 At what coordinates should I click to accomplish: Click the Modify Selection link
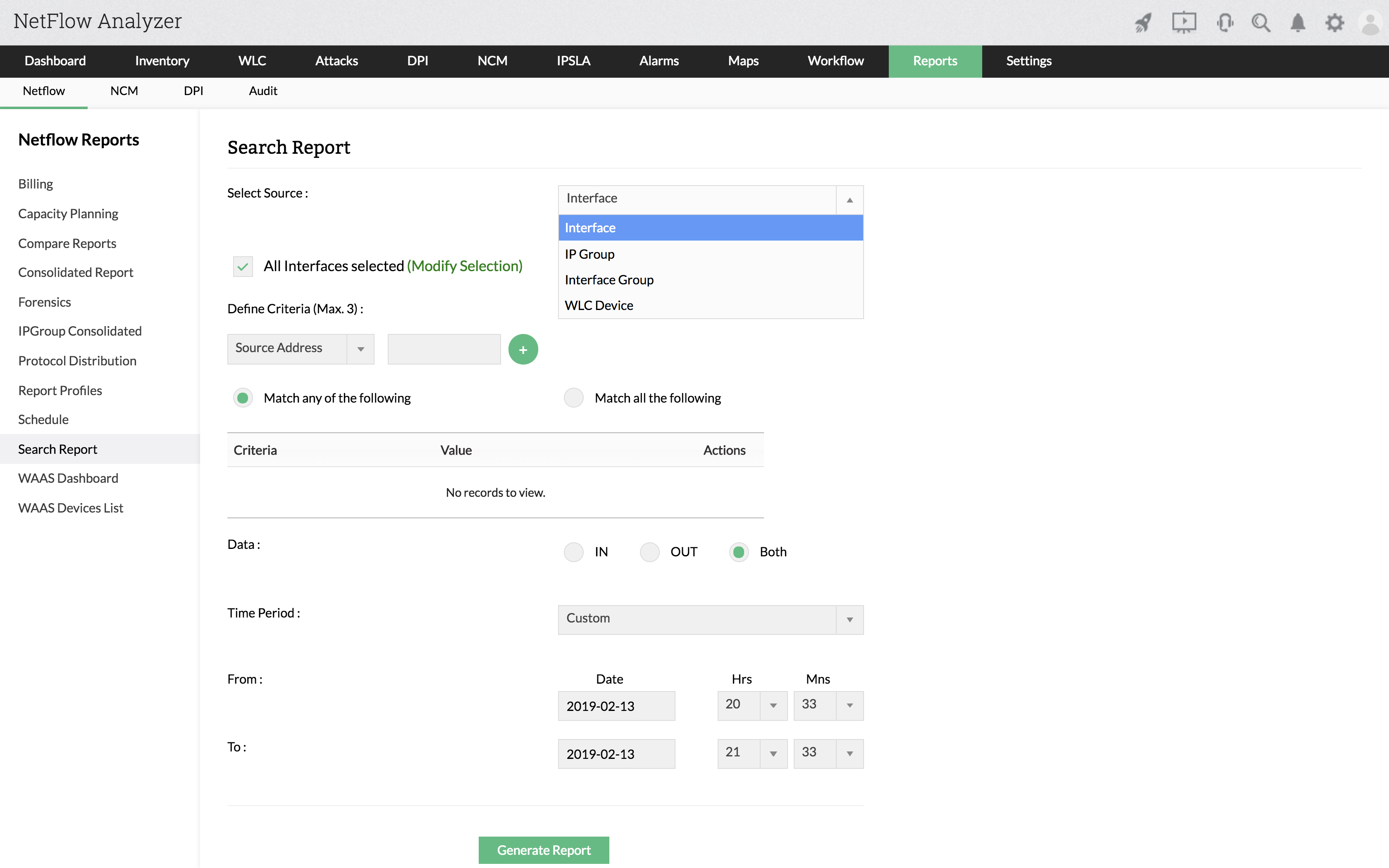click(x=464, y=266)
